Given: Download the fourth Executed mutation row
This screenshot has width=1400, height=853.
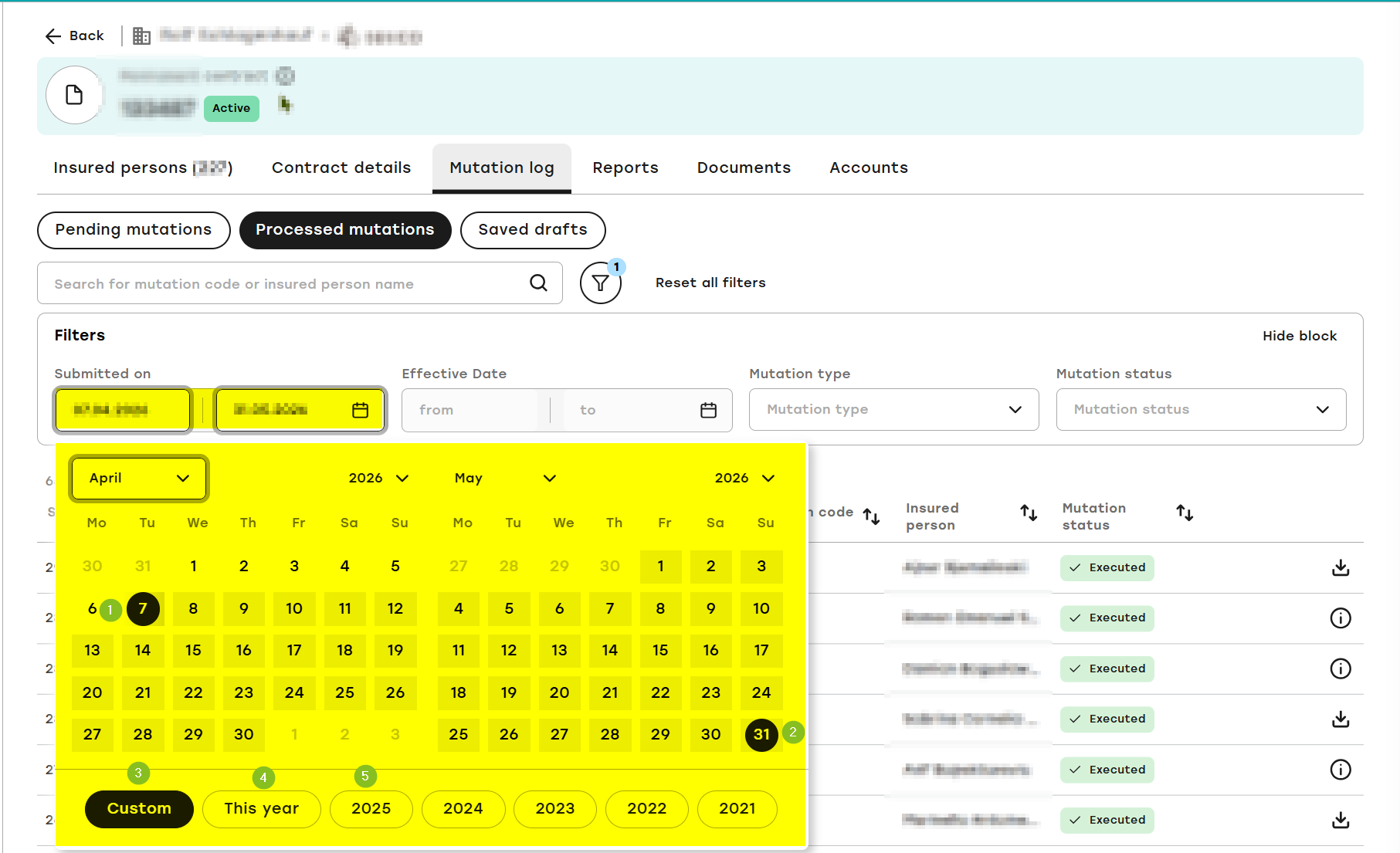Looking at the screenshot, I should 1341,719.
